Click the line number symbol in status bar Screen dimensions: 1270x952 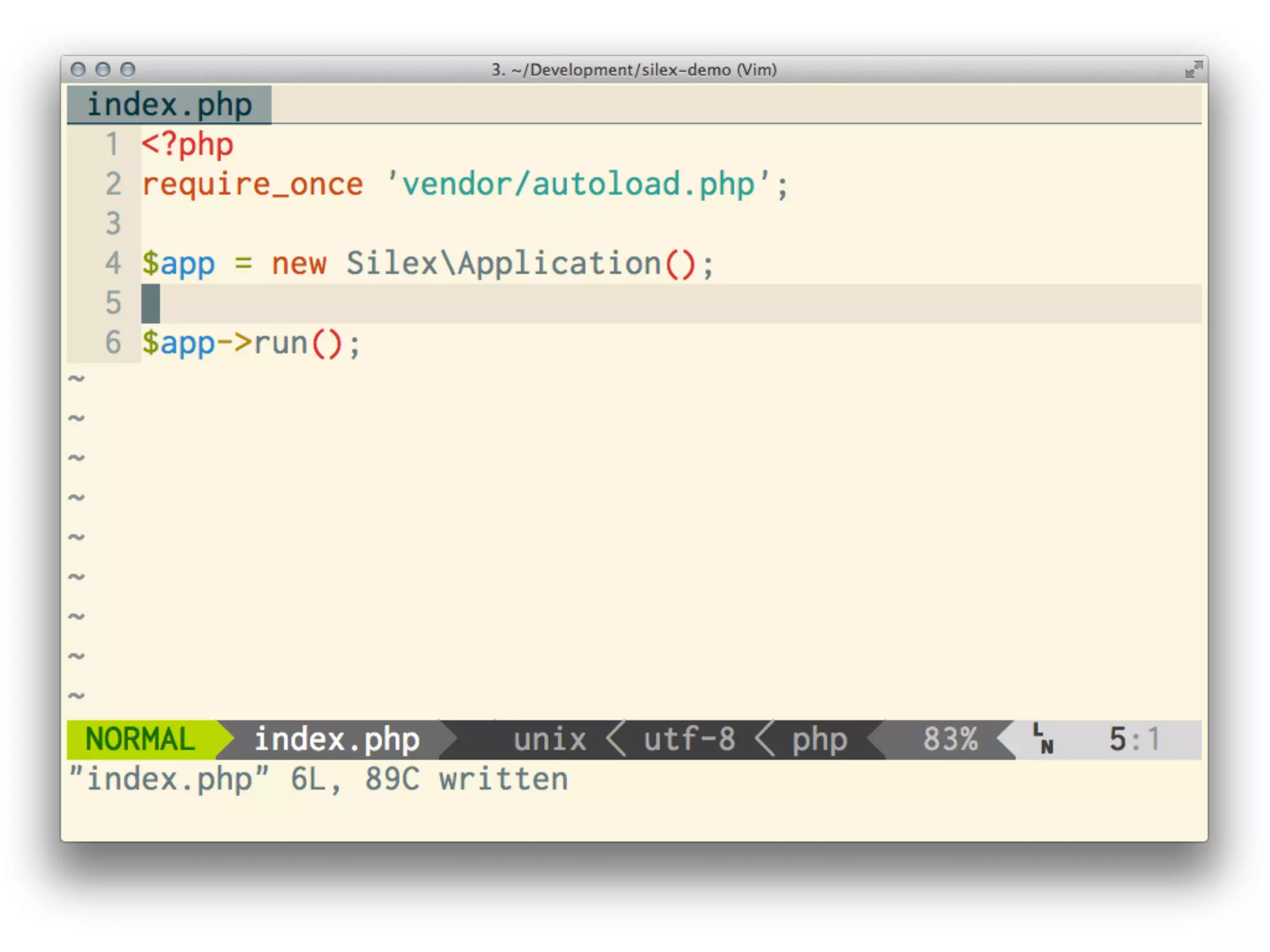1043,739
